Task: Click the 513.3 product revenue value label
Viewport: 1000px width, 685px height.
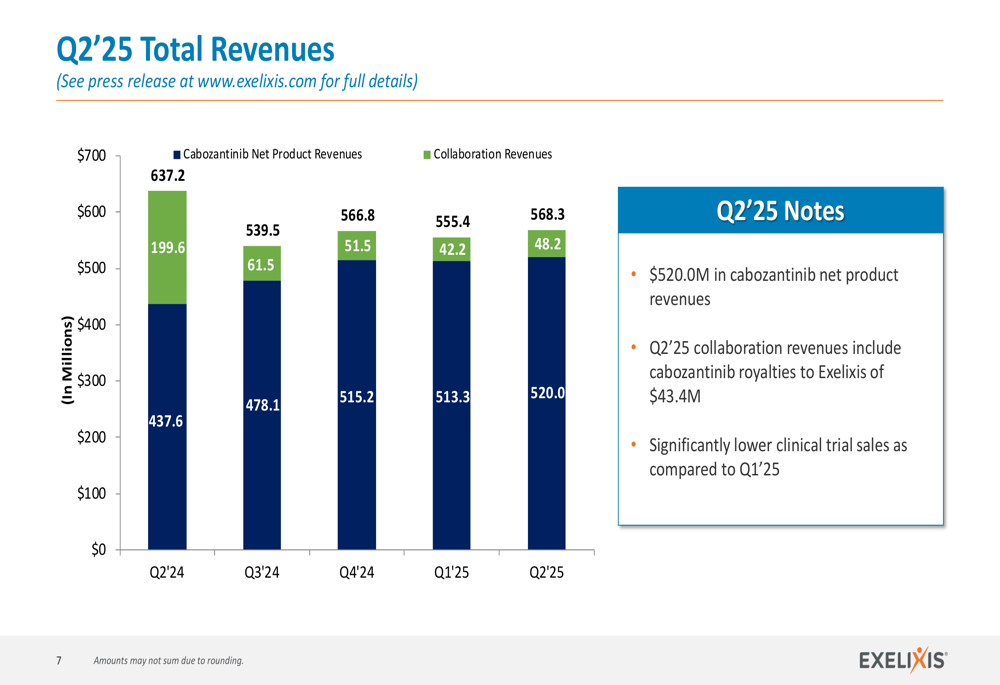Action: point(453,397)
